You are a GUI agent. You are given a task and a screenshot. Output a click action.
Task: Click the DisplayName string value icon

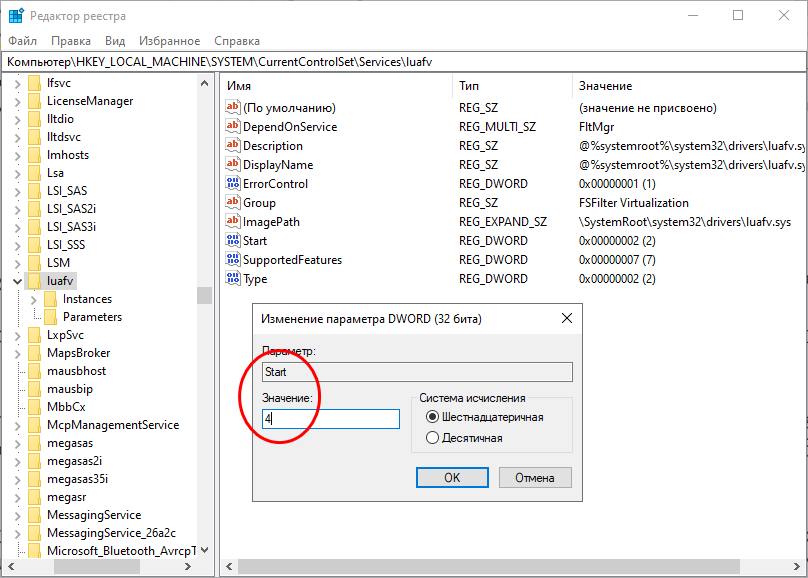232,164
